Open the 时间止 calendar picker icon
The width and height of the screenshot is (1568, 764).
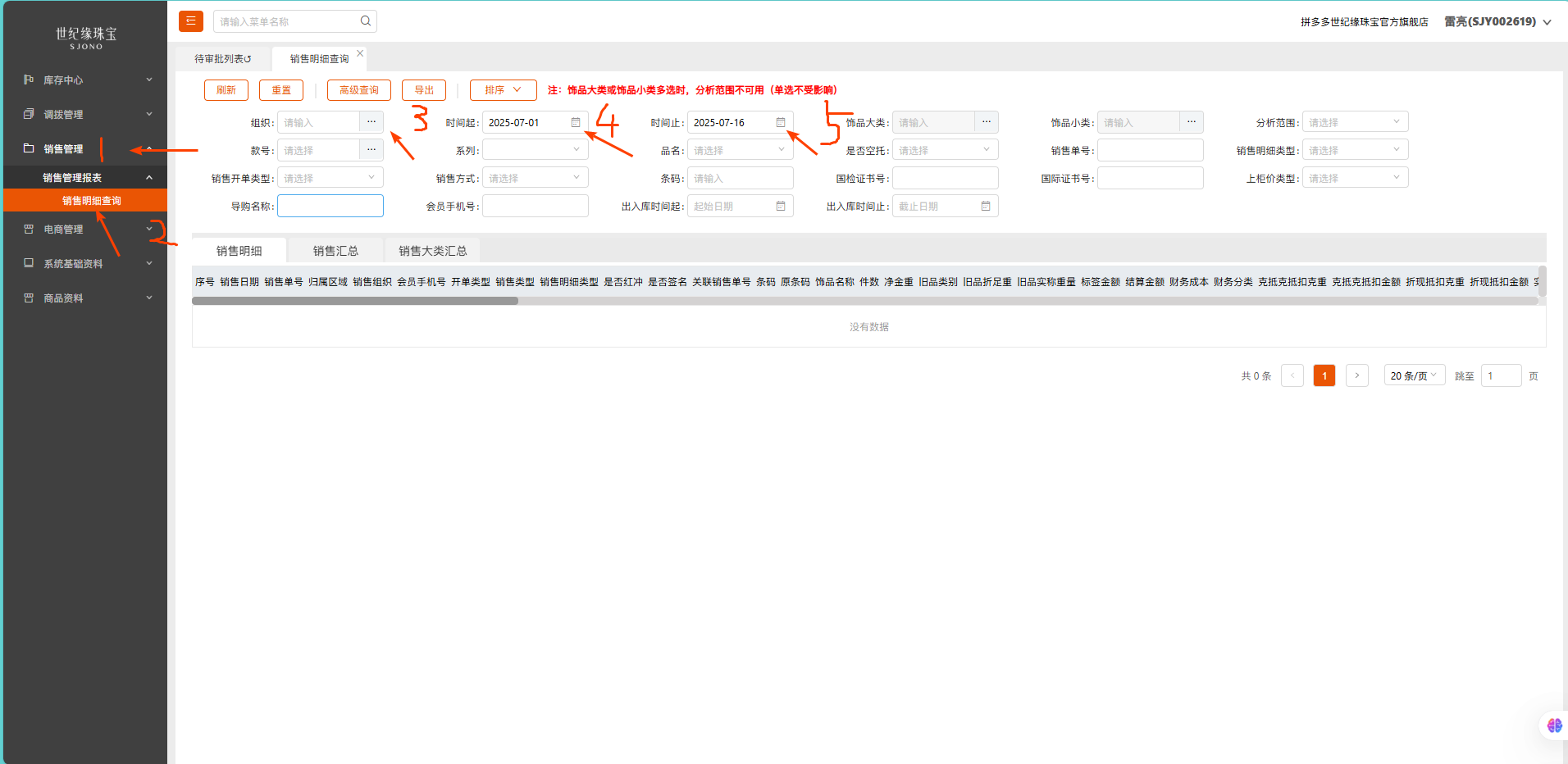(x=781, y=123)
